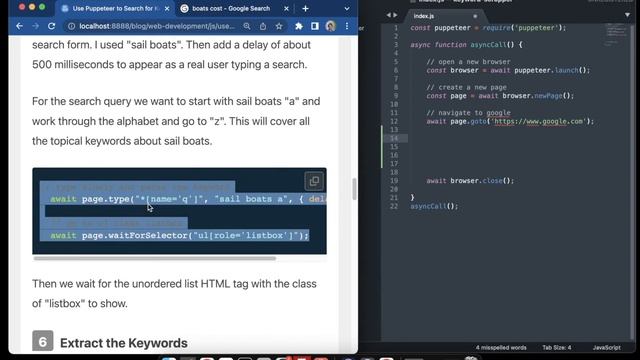Image resolution: width=640 pixels, height=360 pixels.
Task: Open new Chrome tab
Action: point(305,9)
